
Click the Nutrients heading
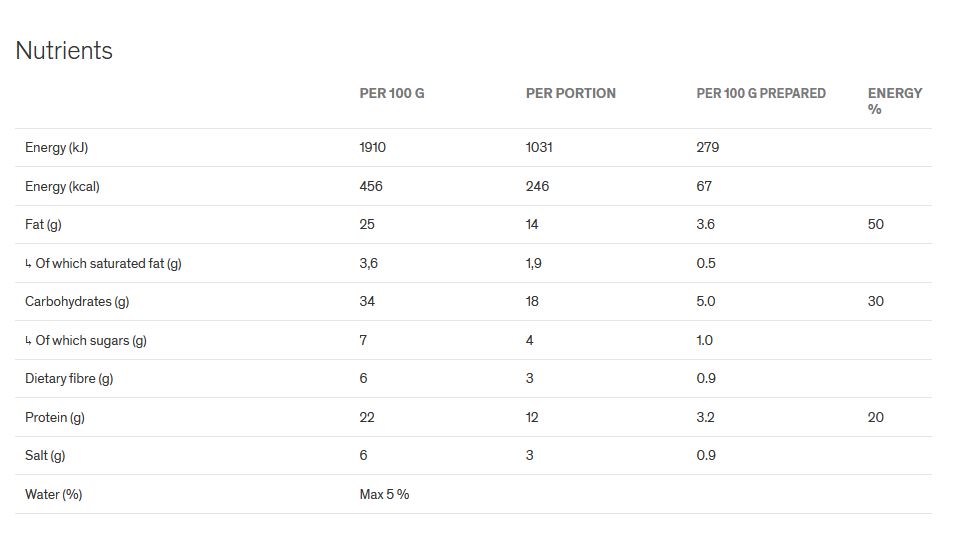pos(64,51)
